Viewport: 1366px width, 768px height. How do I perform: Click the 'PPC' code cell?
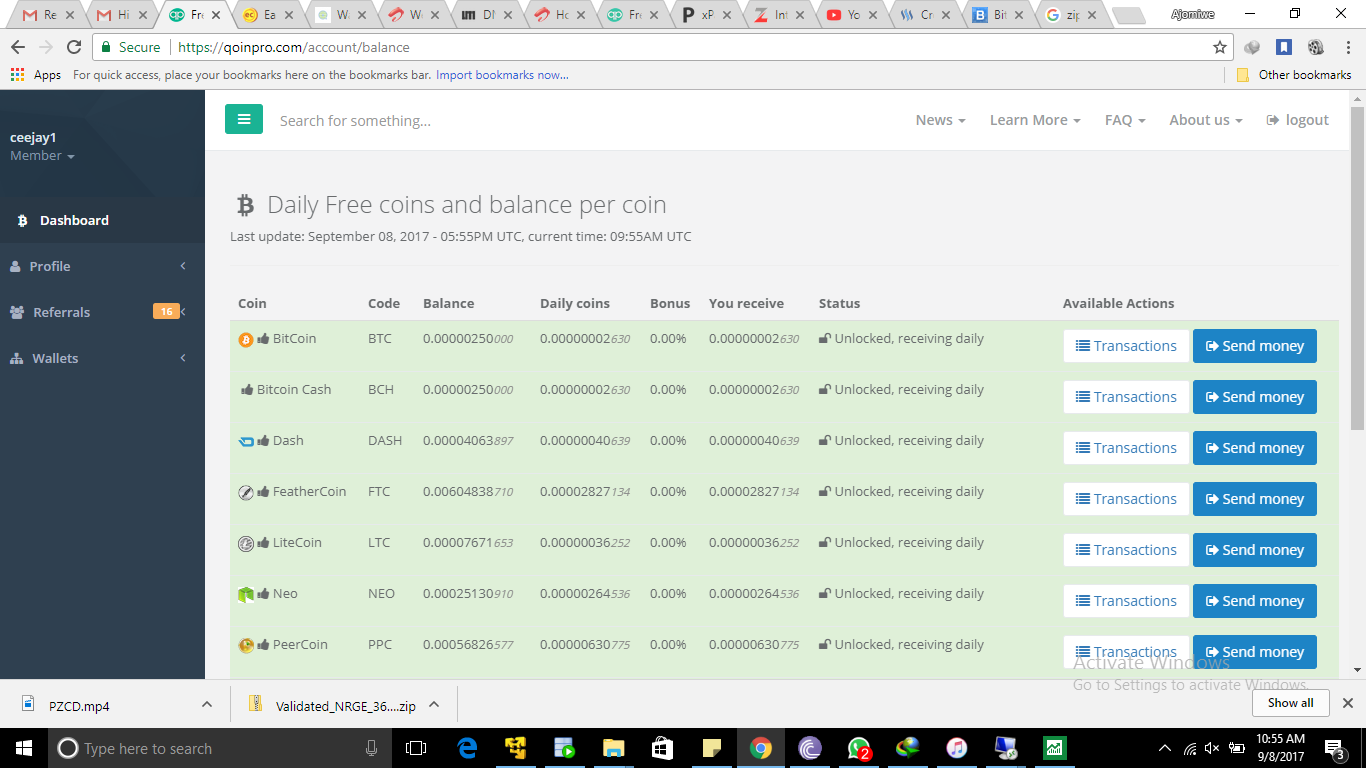pyautogui.click(x=380, y=645)
